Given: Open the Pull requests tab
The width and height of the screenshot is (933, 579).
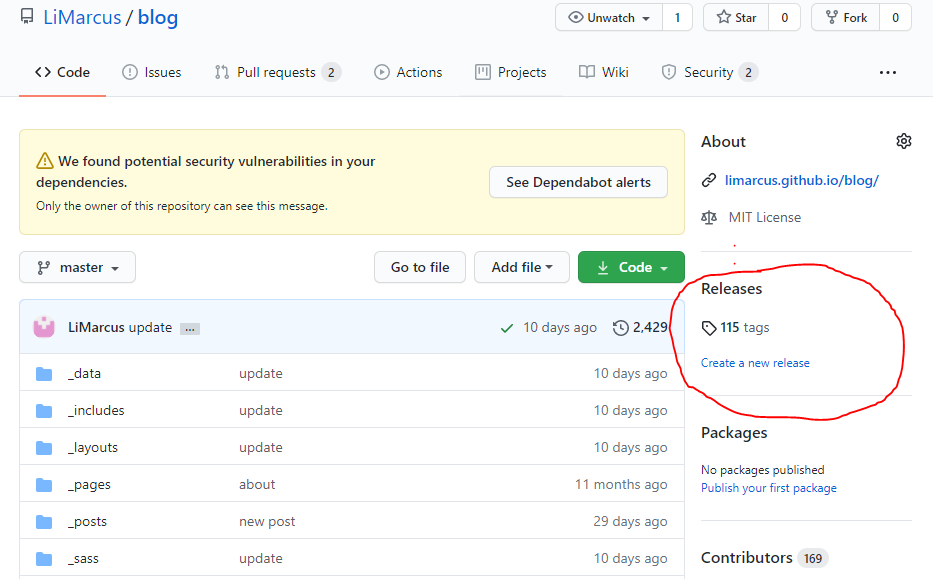Looking at the screenshot, I should (x=277, y=73).
